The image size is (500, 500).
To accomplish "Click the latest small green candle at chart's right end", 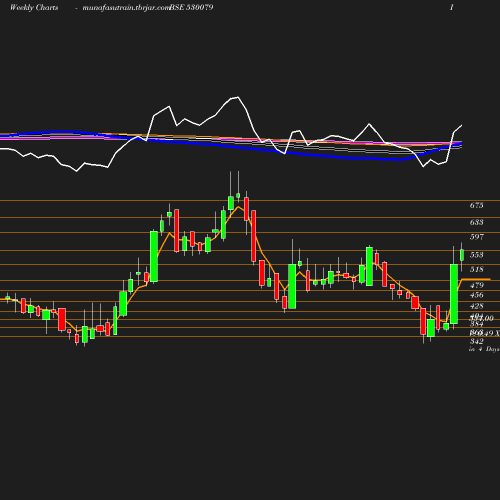I will [462, 255].
